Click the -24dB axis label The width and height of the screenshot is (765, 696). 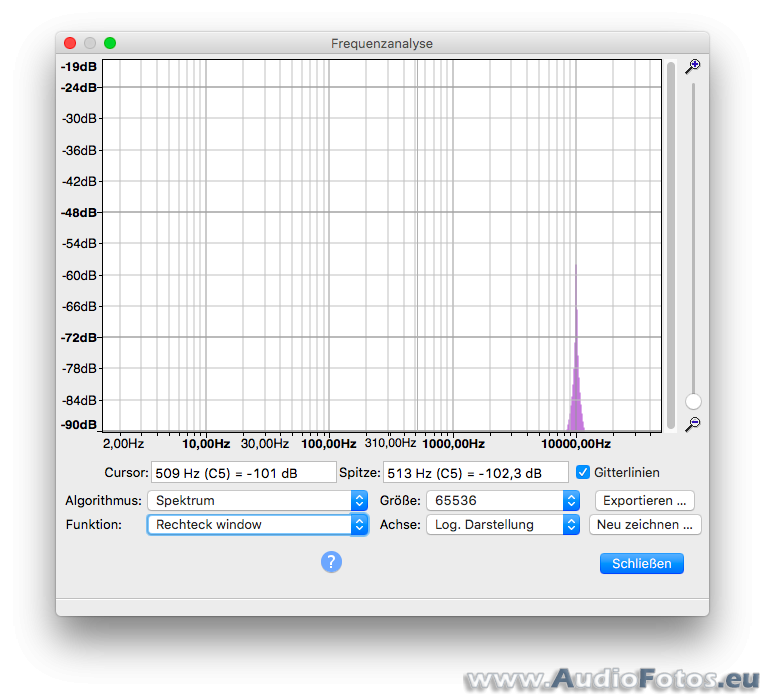click(79, 88)
